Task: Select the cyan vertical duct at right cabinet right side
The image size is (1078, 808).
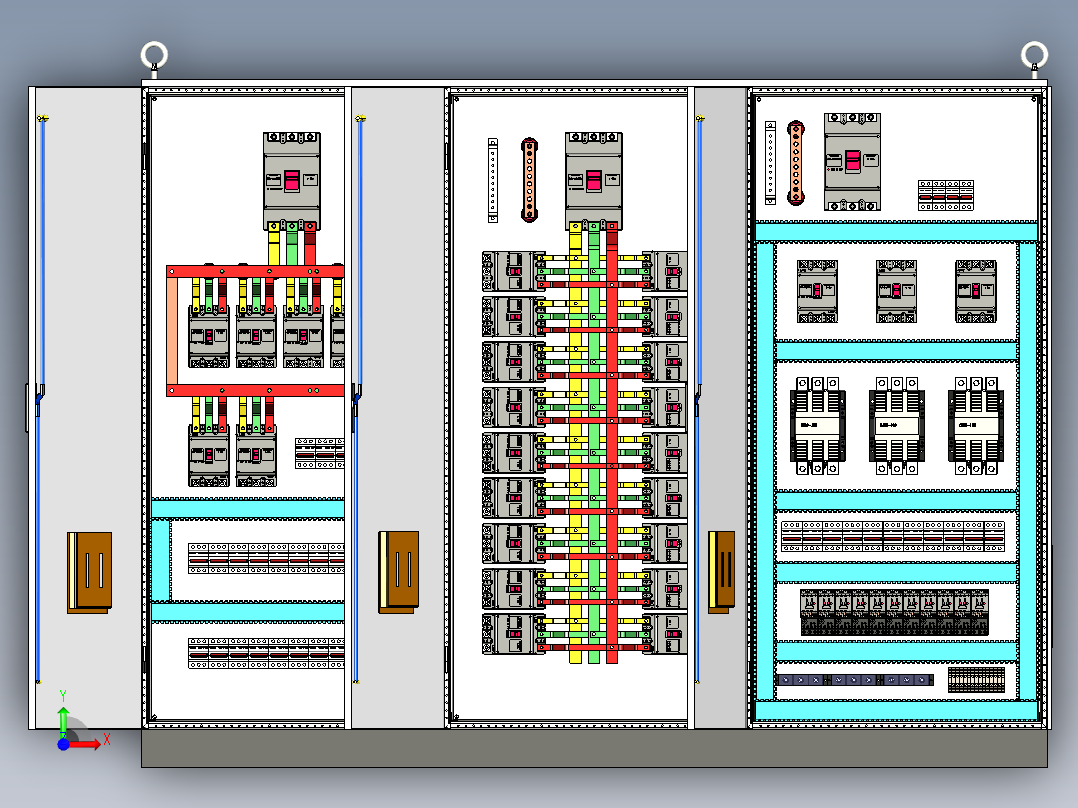Action: [x=1028, y=471]
